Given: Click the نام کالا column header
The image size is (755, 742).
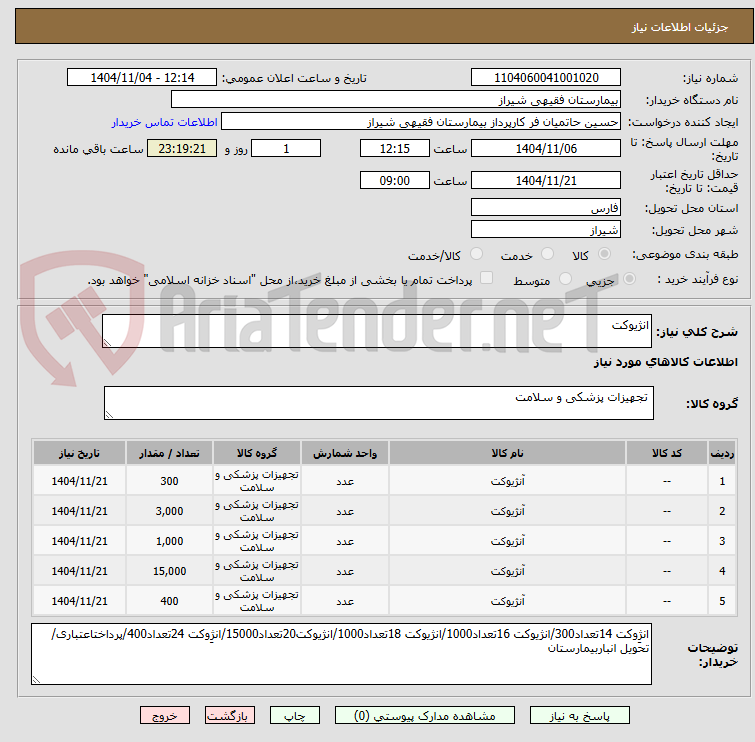Looking at the screenshot, I should tap(507, 453).
